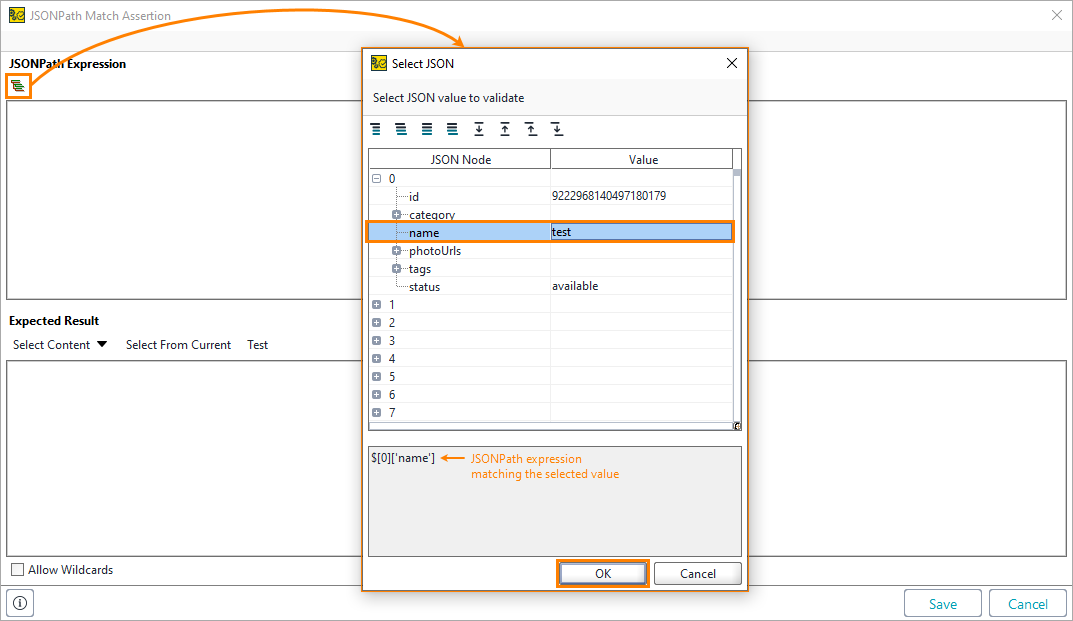This screenshot has height=621, width=1073.
Task: Open the JSON value picker icon below JSONPath Expression
Action: (x=17, y=86)
